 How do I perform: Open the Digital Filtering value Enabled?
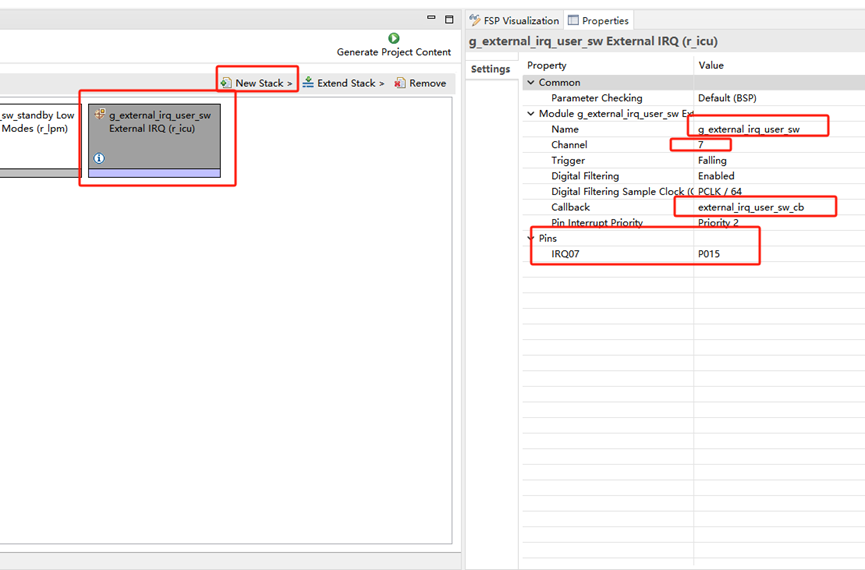coord(716,176)
